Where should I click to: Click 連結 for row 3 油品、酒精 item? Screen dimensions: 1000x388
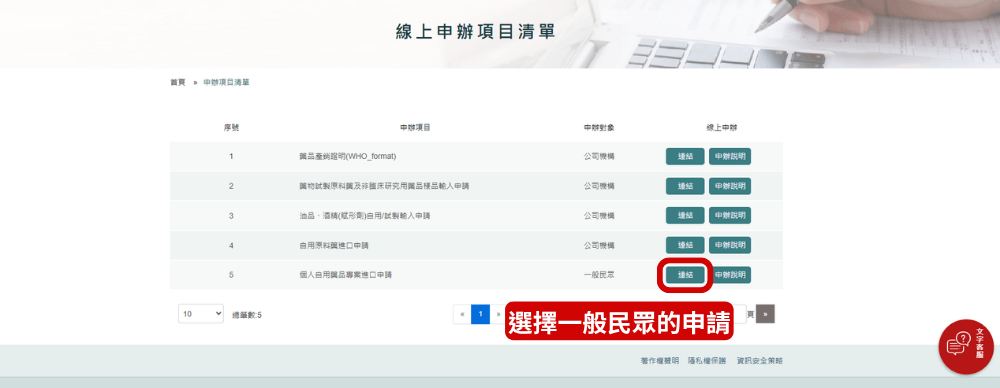tap(685, 216)
